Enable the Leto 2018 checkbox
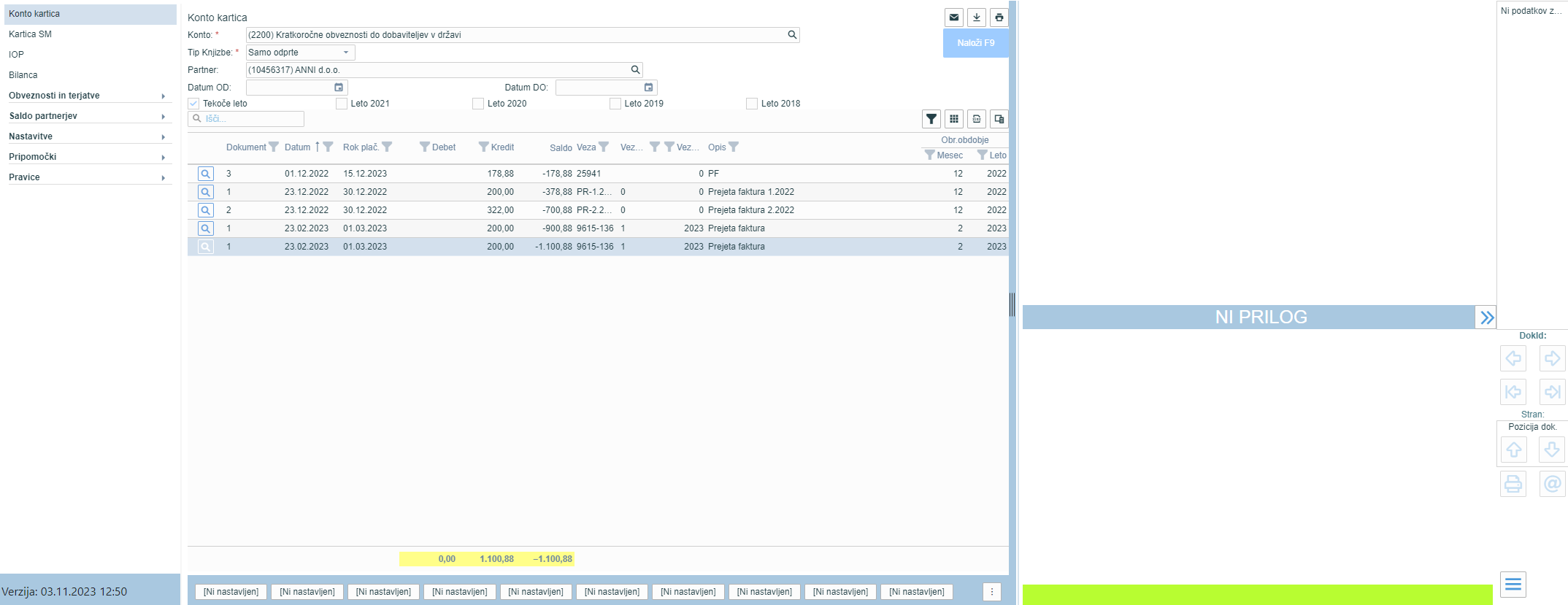Viewport: 1568px width, 605px height. [x=752, y=104]
